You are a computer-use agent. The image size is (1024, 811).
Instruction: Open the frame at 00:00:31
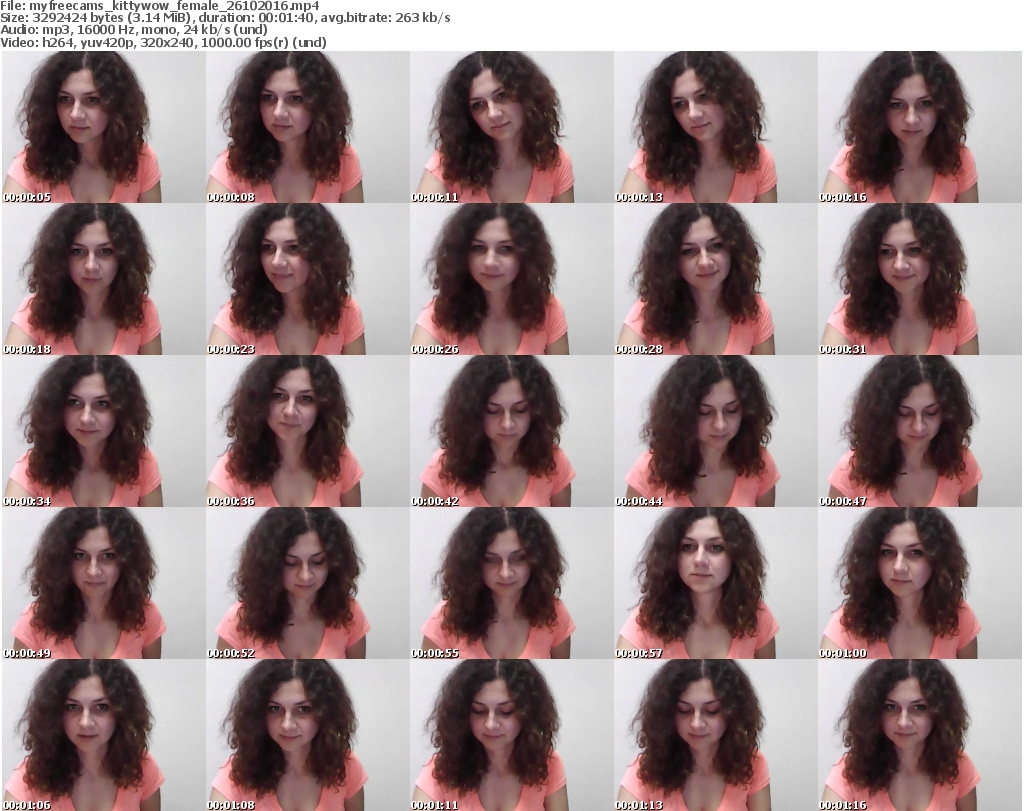click(x=920, y=279)
